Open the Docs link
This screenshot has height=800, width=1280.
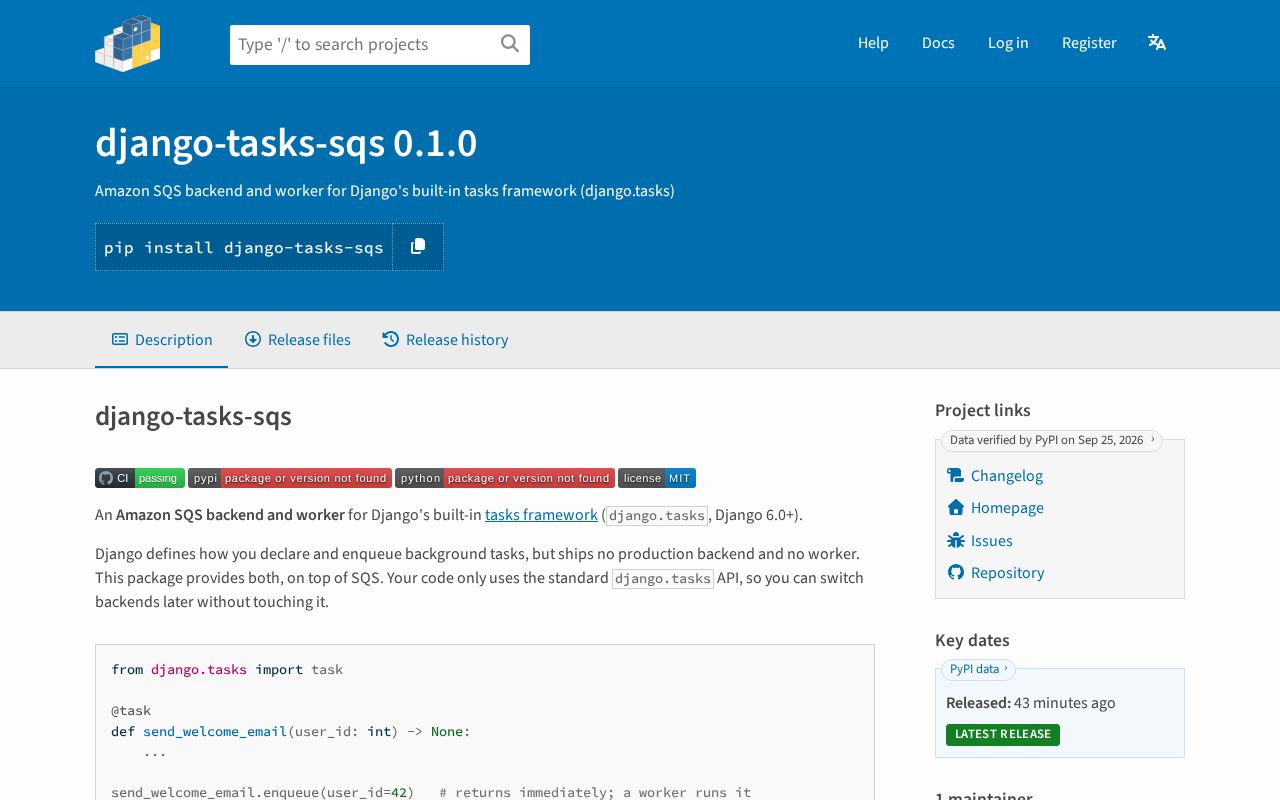tap(938, 42)
